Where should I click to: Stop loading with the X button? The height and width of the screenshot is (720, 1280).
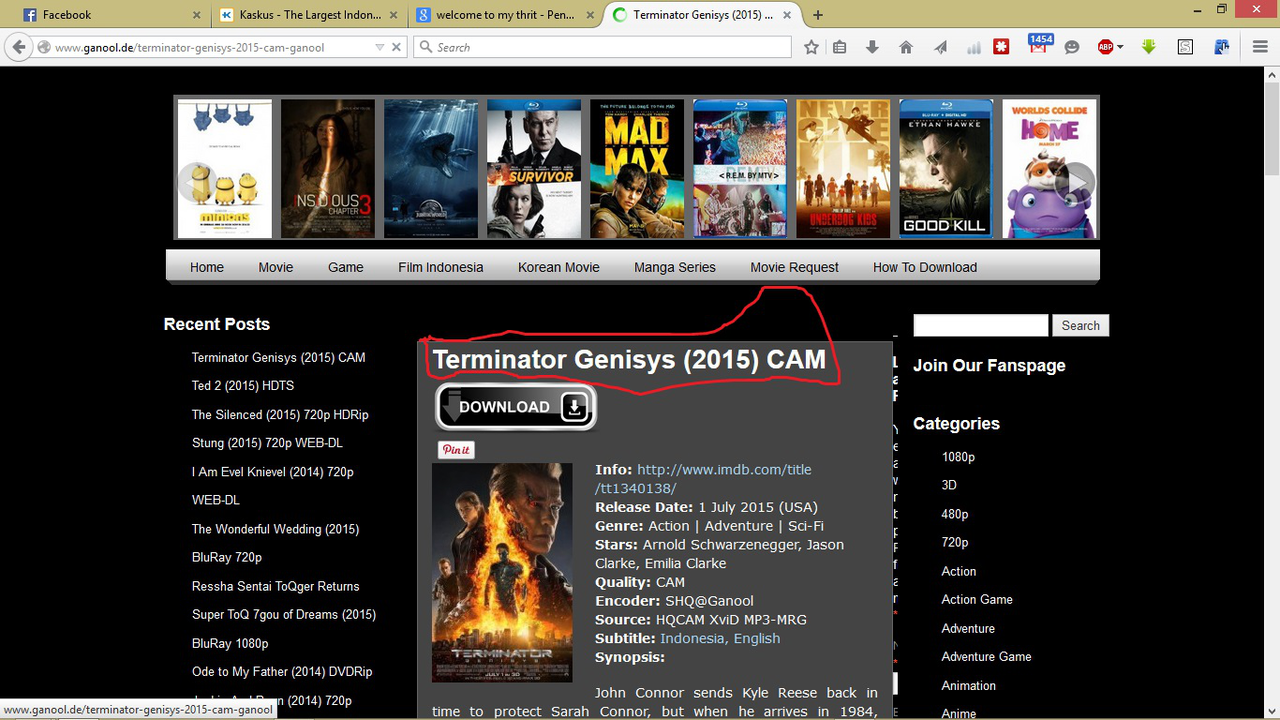[396, 47]
